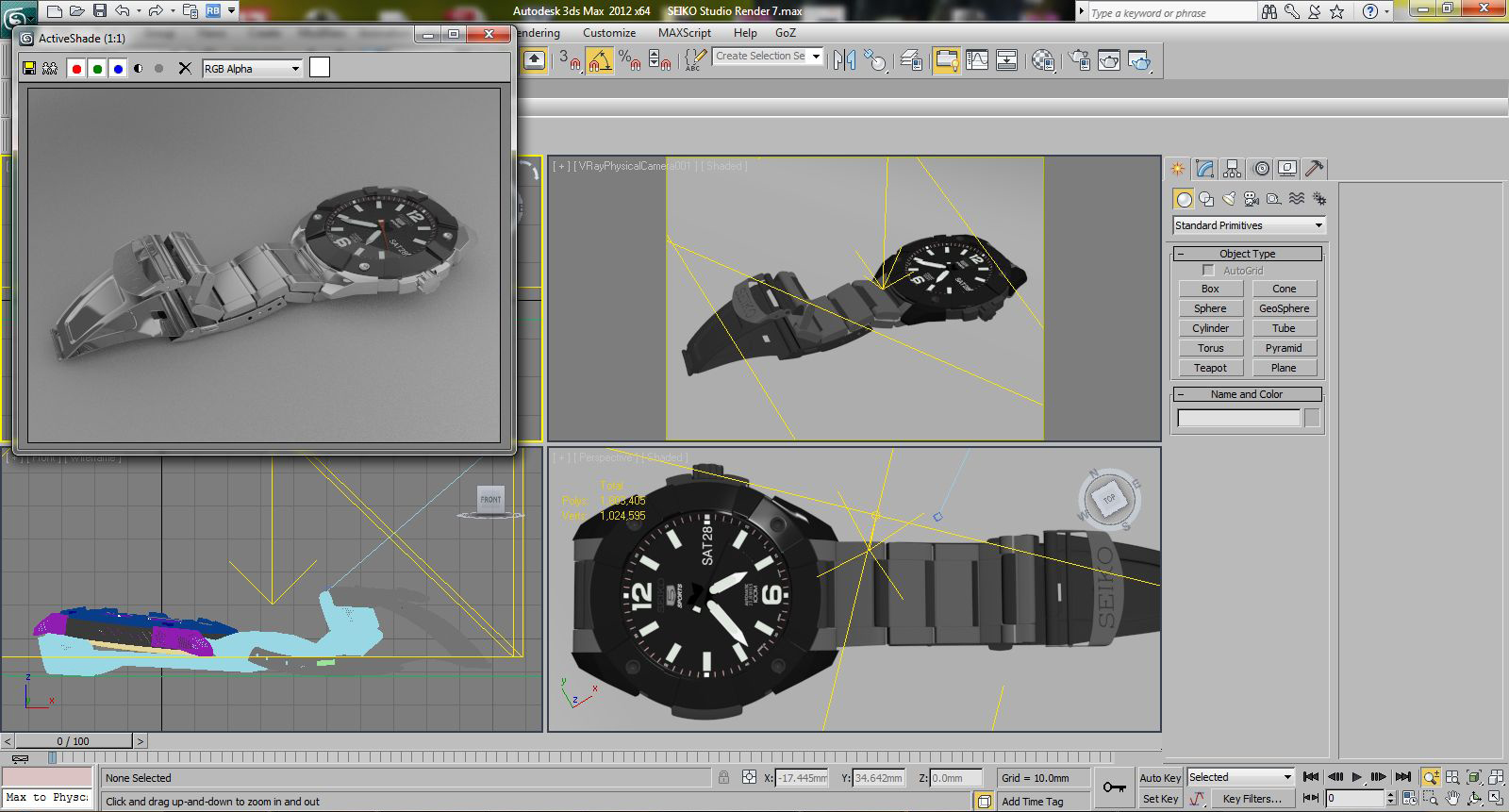The width and height of the screenshot is (1509, 812).
Task: Select the Cameras category icon
Action: coord(1252,198)
